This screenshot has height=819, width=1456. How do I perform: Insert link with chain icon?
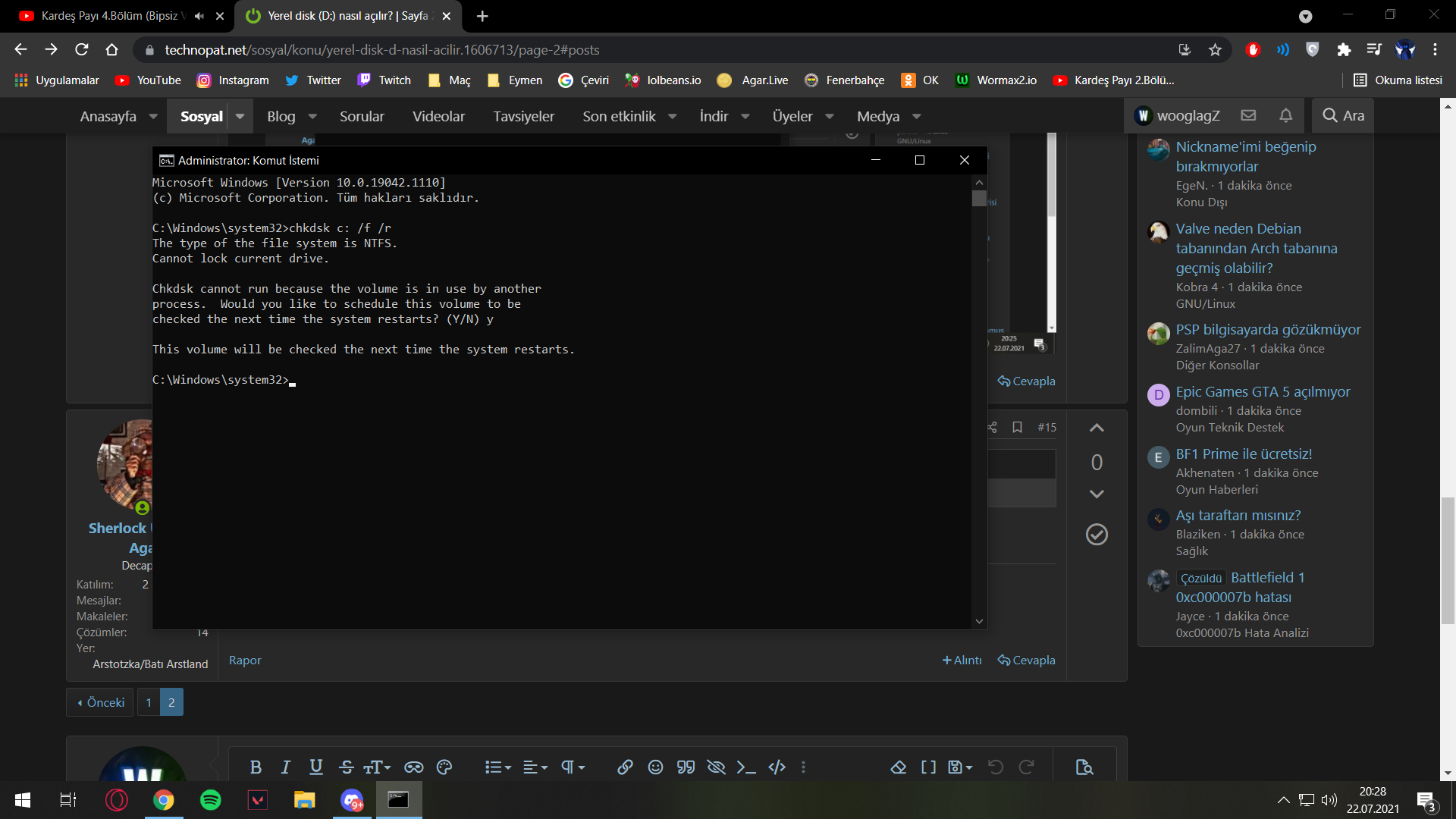click(x=625, y=767)
